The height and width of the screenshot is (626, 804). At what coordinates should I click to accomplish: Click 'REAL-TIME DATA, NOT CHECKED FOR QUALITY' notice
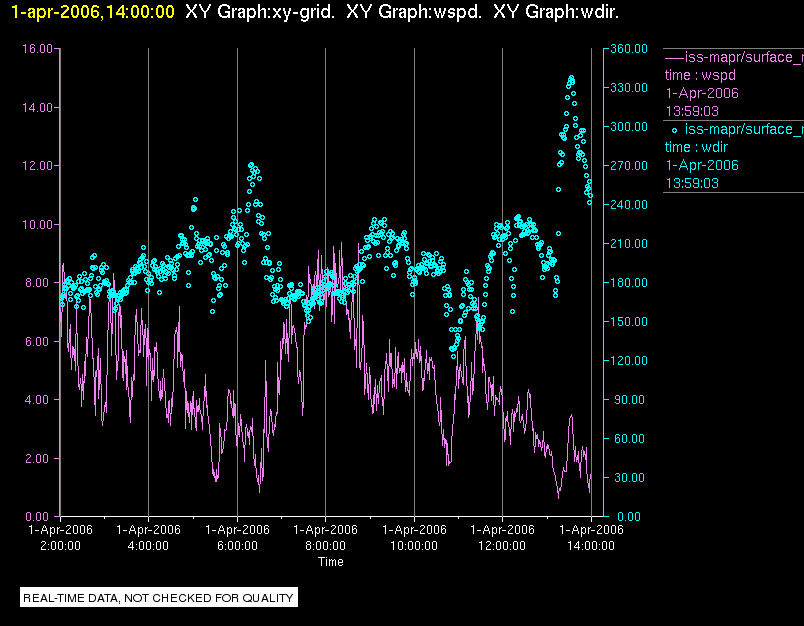[x=158, y=598]
